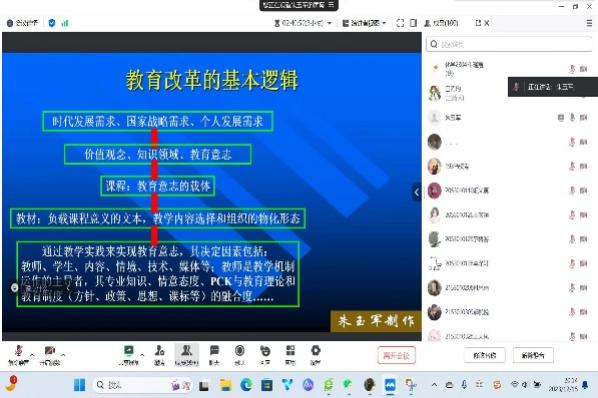
Task: Open the invite participants icon
Action: [x=159, y=355]
